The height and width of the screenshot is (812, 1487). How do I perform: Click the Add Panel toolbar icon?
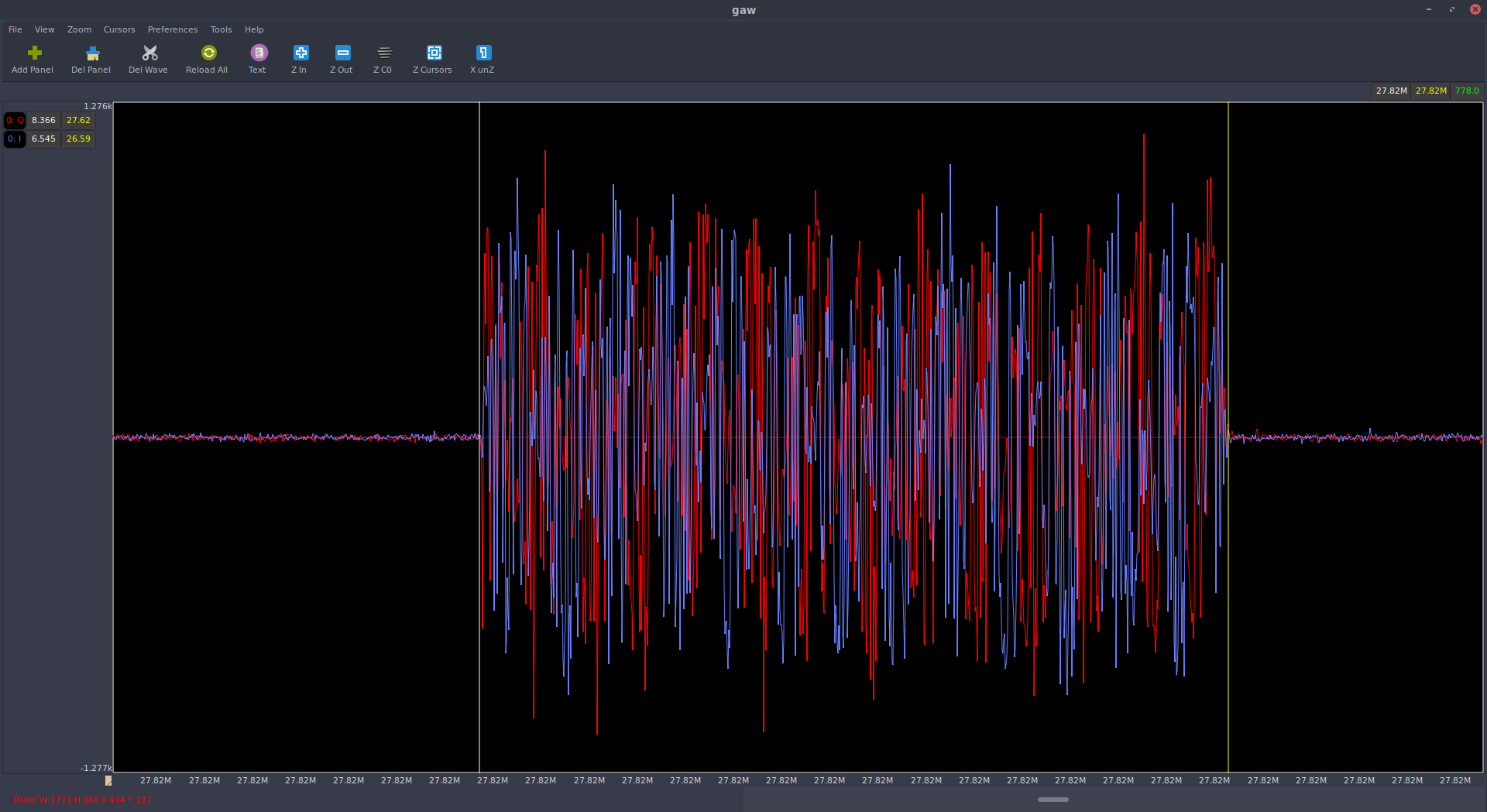pos(34,53)
